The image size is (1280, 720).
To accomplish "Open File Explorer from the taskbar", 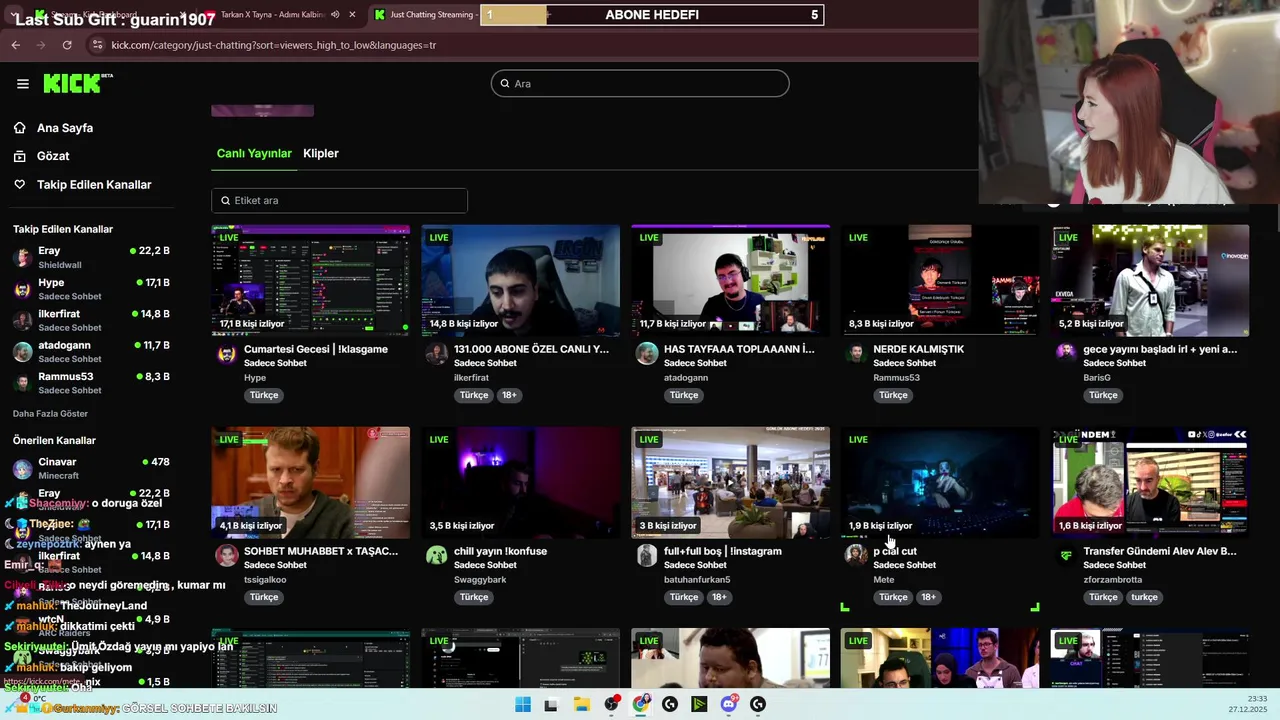I will coord(582,705).
